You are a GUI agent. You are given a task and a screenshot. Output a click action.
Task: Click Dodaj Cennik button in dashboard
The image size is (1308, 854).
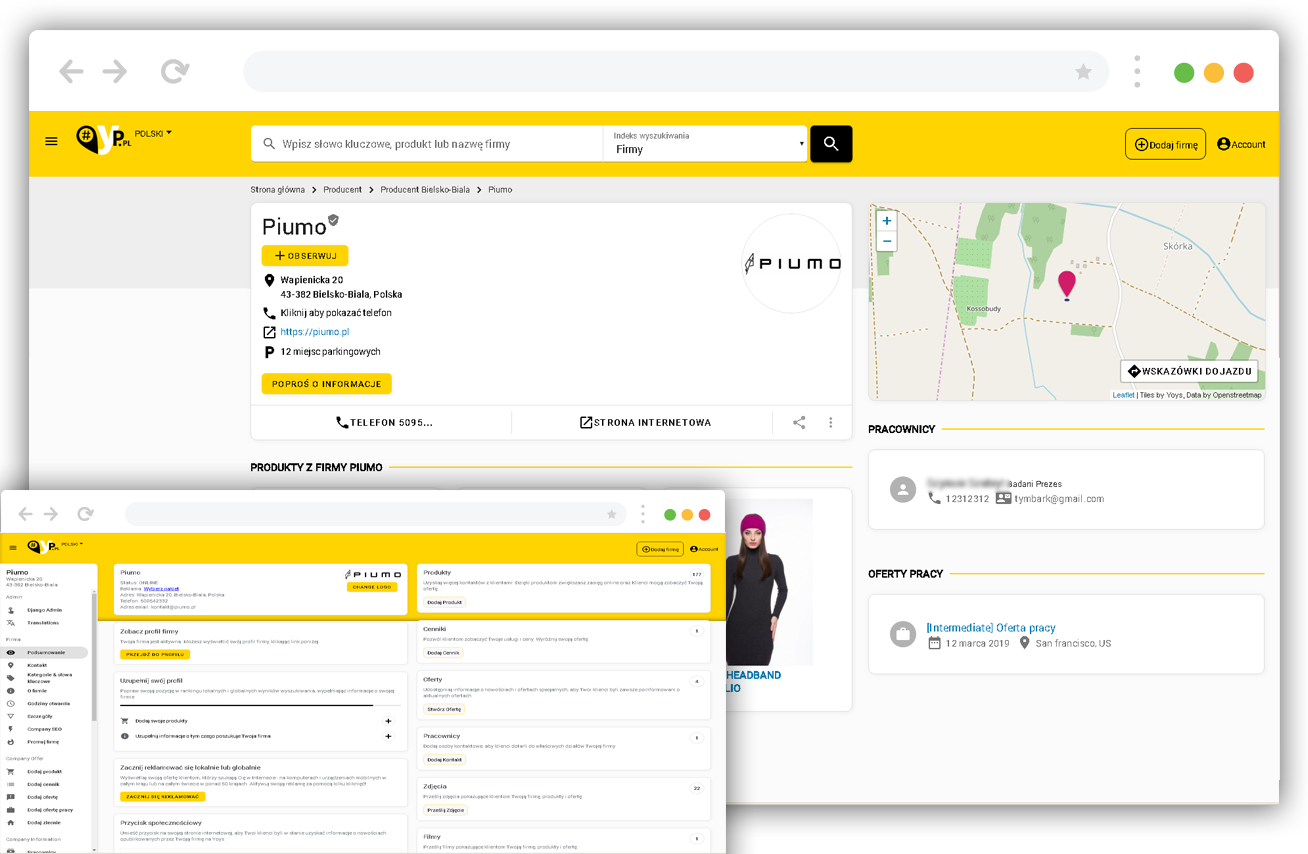[x=443, y=652]
